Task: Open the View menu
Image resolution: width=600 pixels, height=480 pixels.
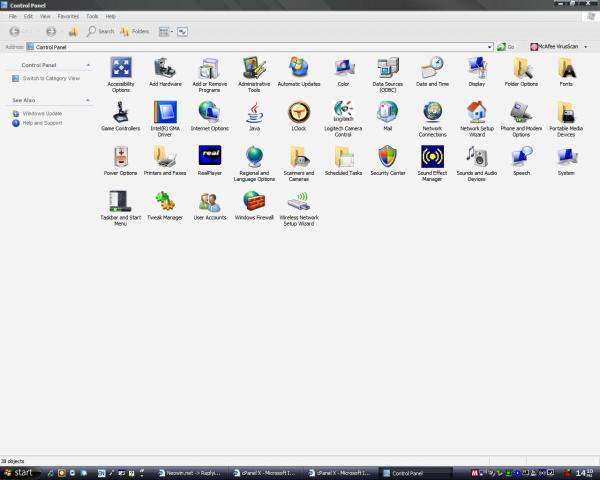Action: pyautogui.click(x=45, y=16)
